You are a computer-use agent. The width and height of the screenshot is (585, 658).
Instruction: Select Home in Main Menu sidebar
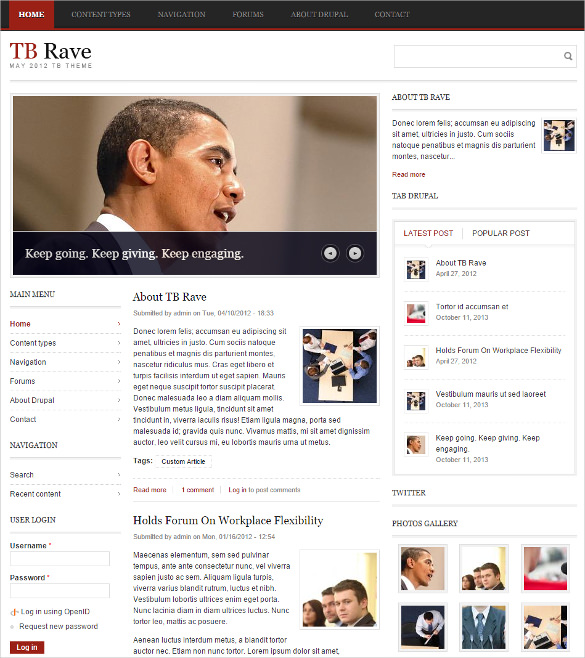(20, 324)
